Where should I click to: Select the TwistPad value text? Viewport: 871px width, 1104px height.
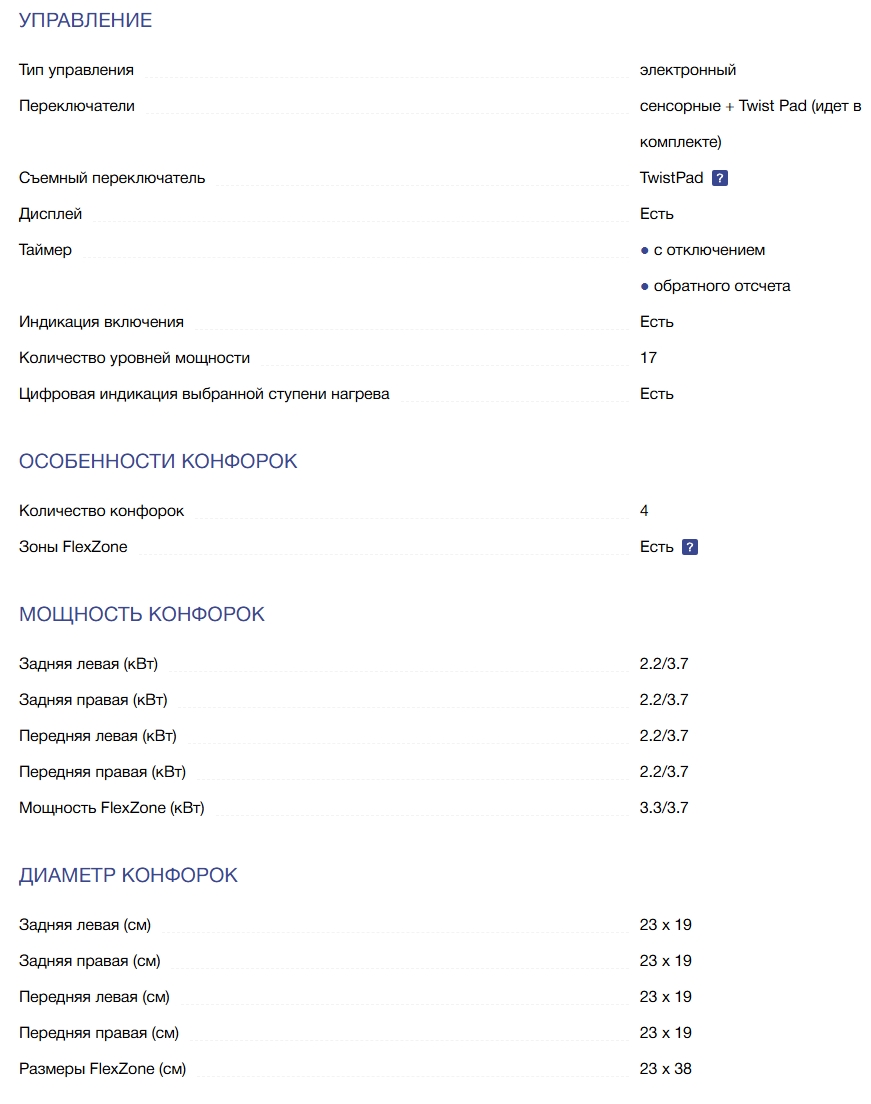(x=671, y=178)
